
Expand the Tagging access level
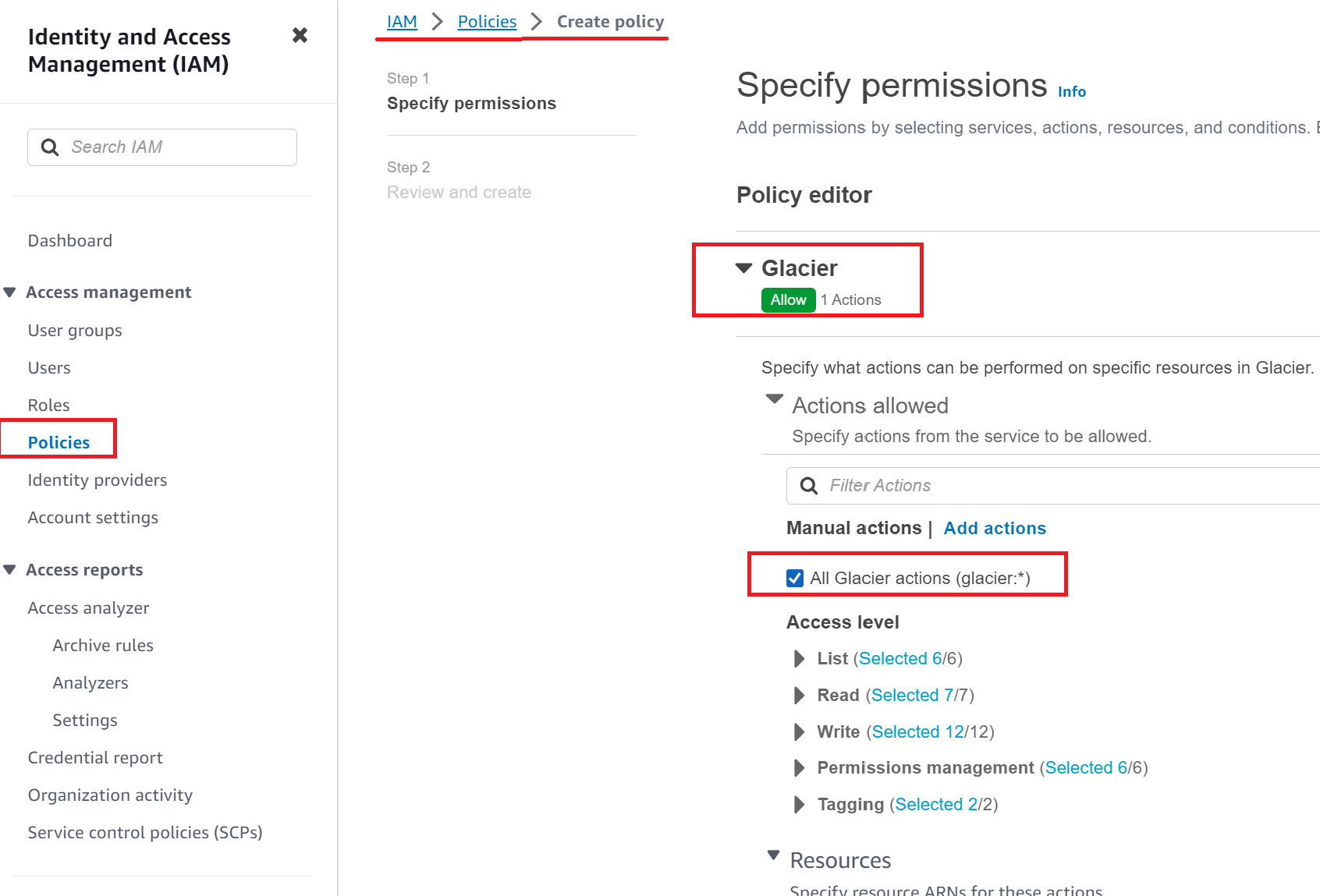point(799,805)
